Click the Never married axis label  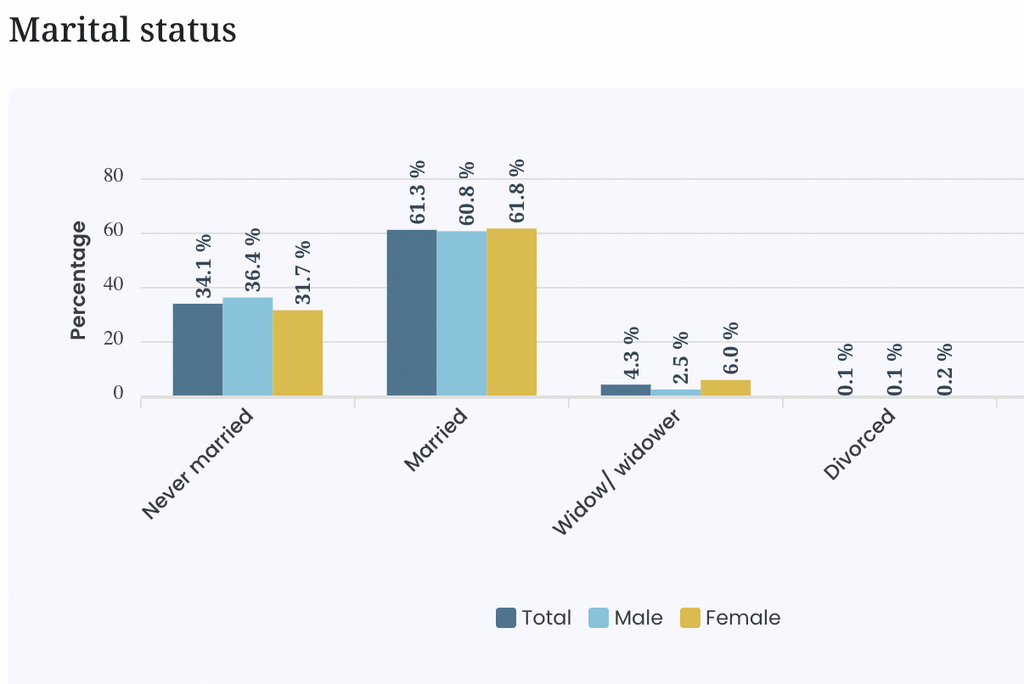(197, 463)
